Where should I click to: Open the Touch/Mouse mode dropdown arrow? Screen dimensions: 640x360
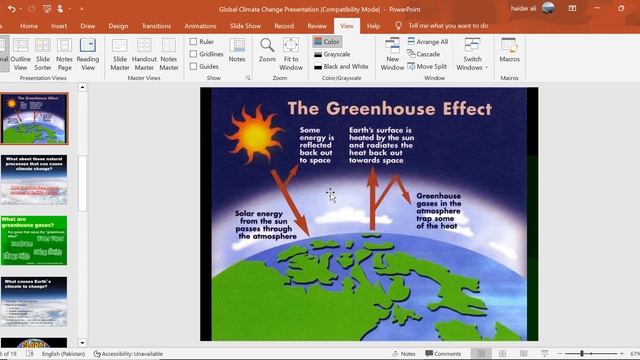[x=70, y=9]
